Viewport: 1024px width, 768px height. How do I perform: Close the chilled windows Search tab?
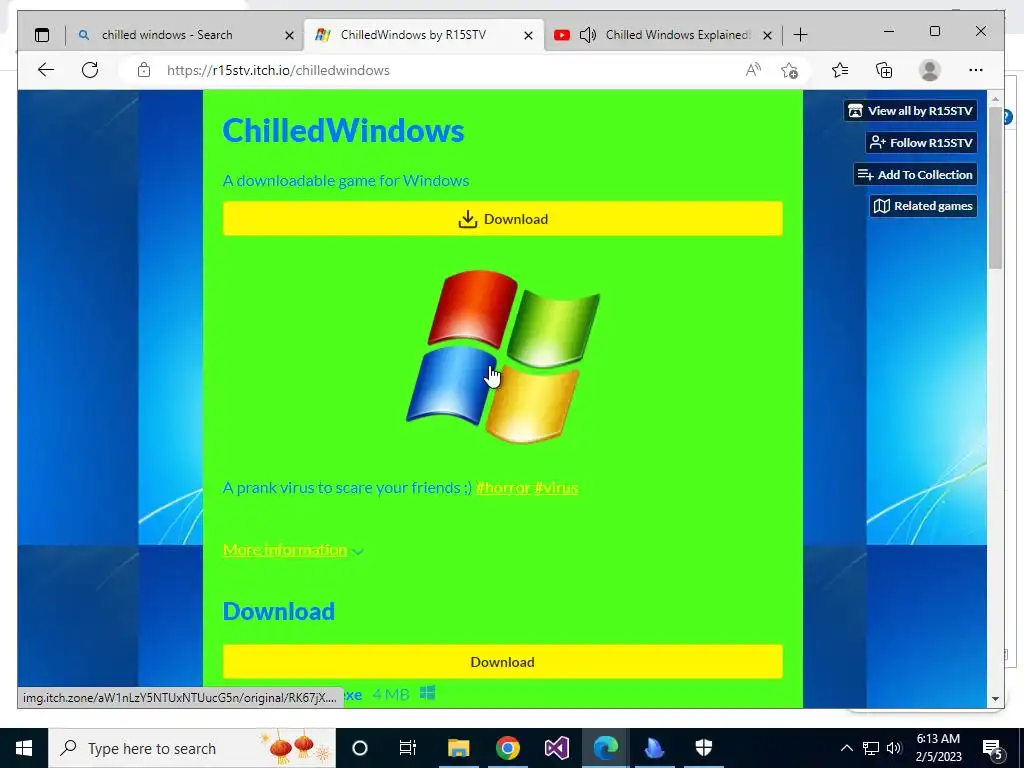289,35
